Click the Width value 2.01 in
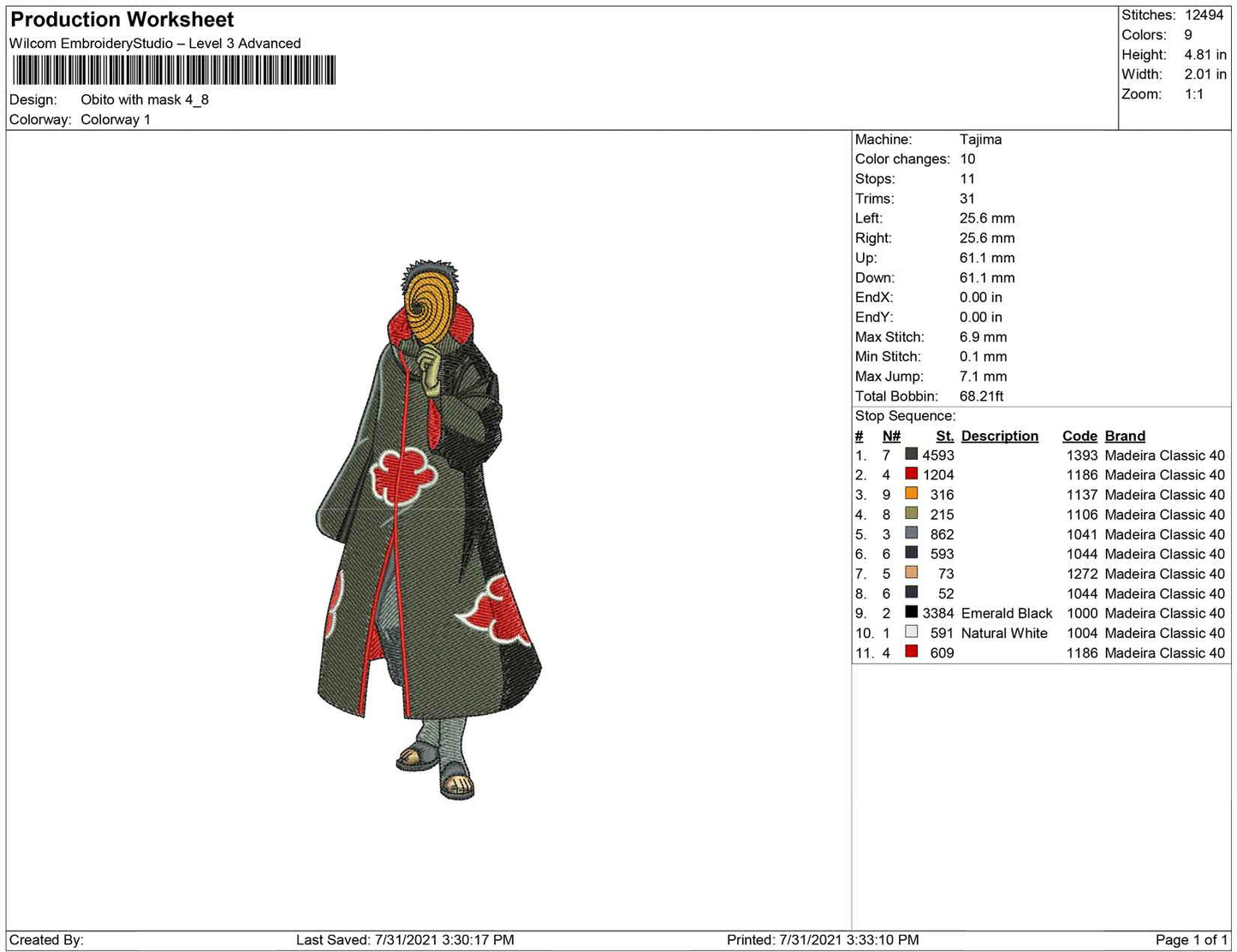Image resolution: width=1237 pixels, height=952 pixels. coord(1205,74)
